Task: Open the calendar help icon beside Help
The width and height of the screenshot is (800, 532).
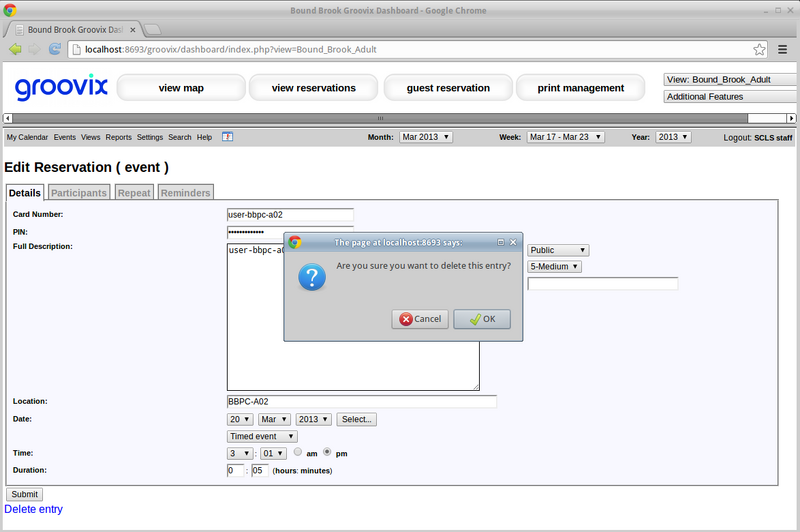Action: tap(228, 137)
